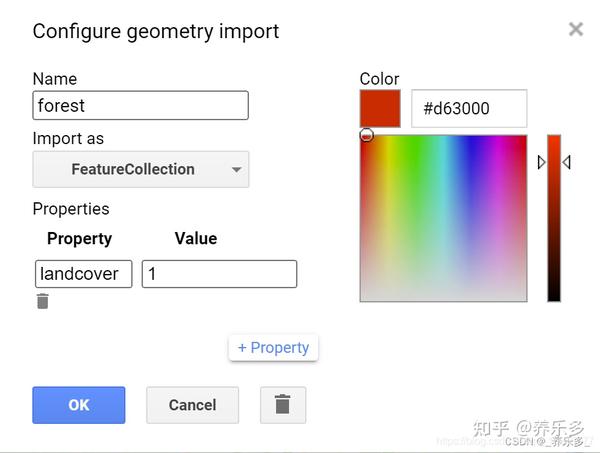Choose the dark bottom of the brightness bar
The width and height of the screenshot is (600, 453).
click(x=554, y=293)
